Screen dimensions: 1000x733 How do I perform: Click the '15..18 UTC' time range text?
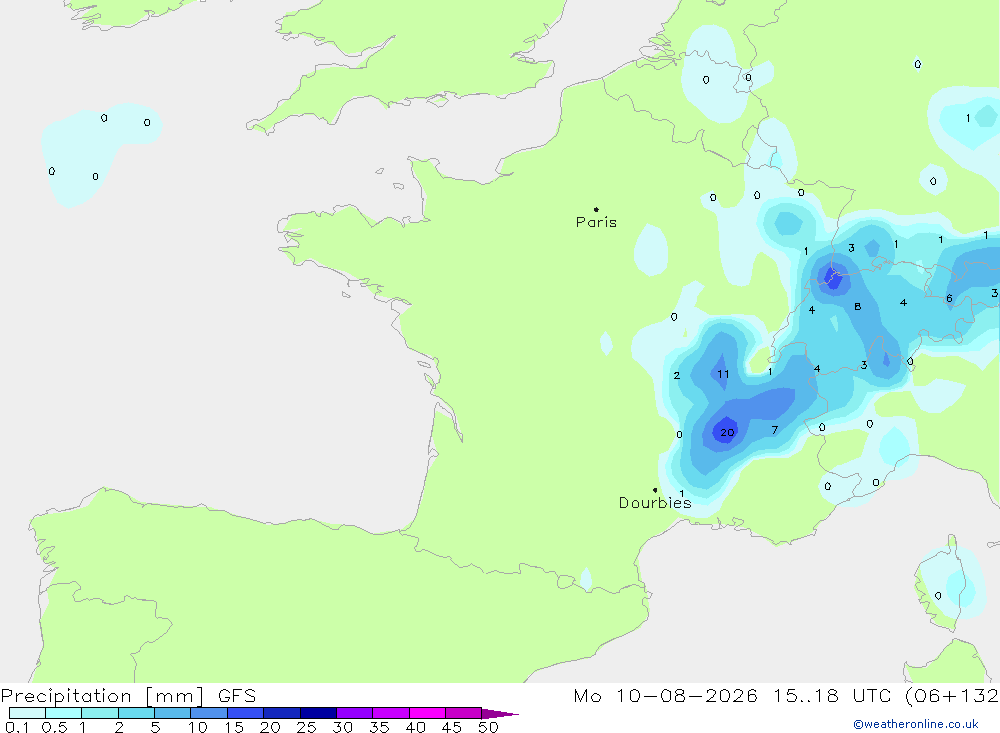point(832,696)
